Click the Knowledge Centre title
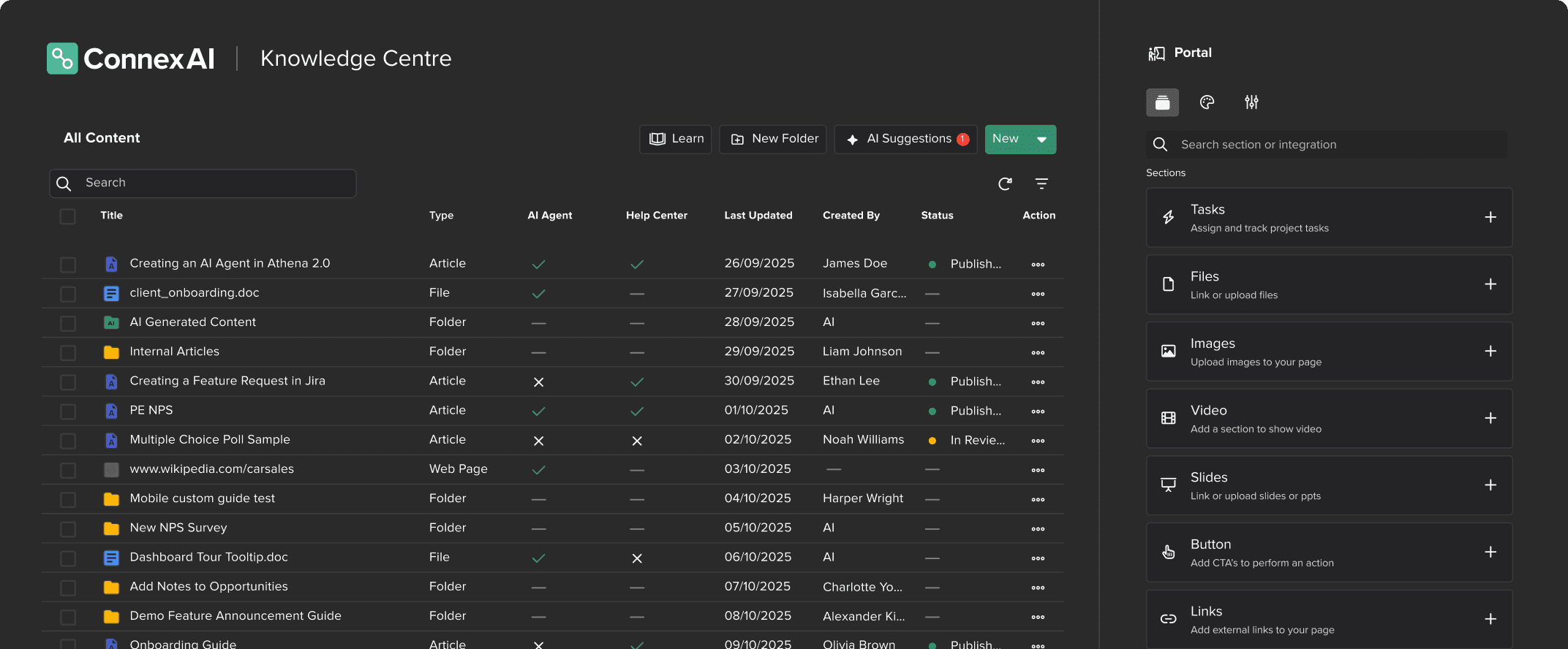The width and height of the screenshot is (1568, 649). [356, 58]
